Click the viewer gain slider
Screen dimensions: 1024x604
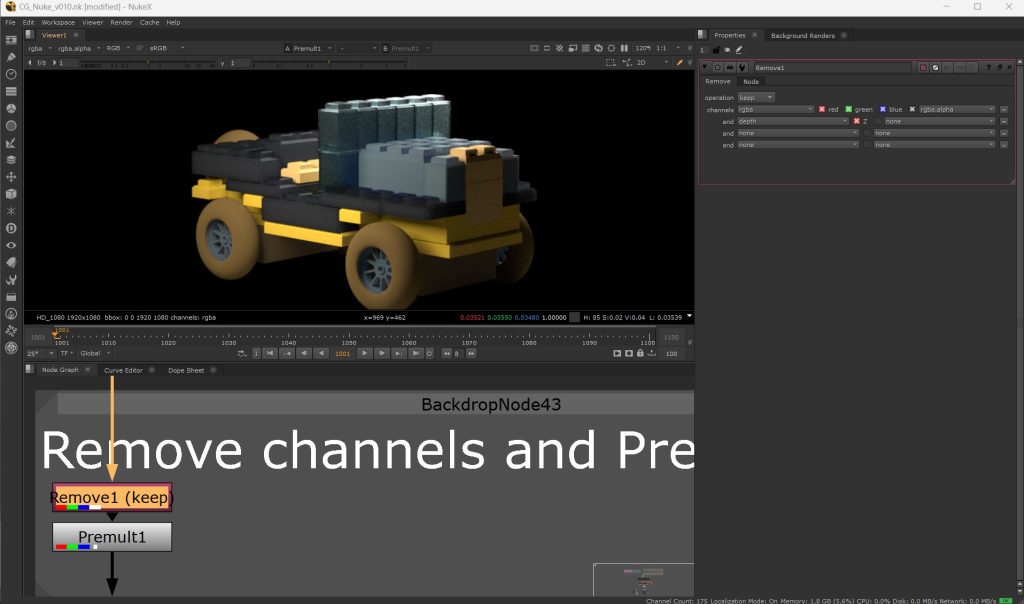tap(149, 63)
